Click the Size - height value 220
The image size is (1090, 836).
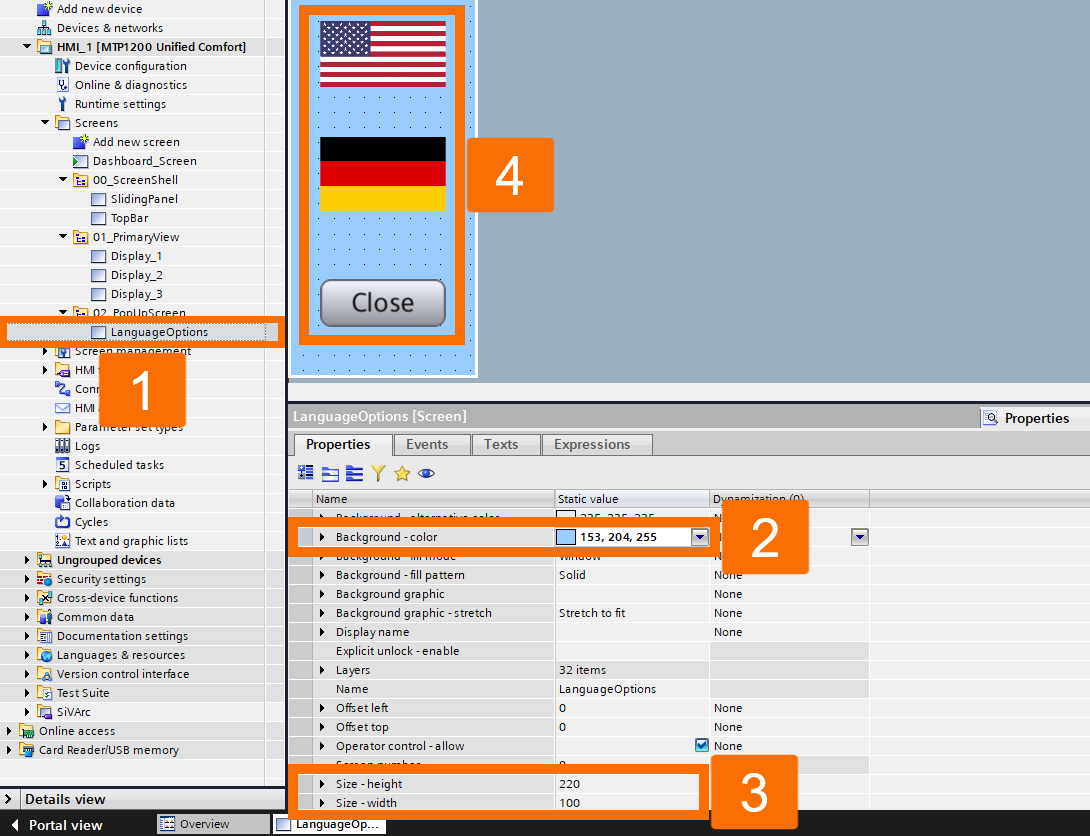coord(569,784)
